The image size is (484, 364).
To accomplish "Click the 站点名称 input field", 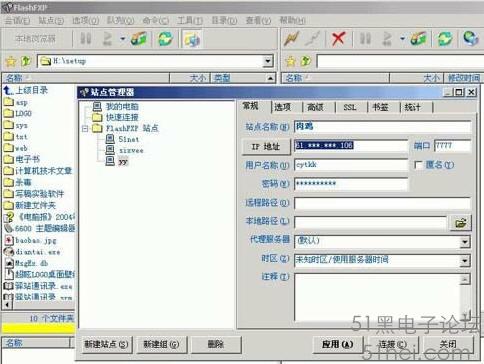I will click(382, 127).
